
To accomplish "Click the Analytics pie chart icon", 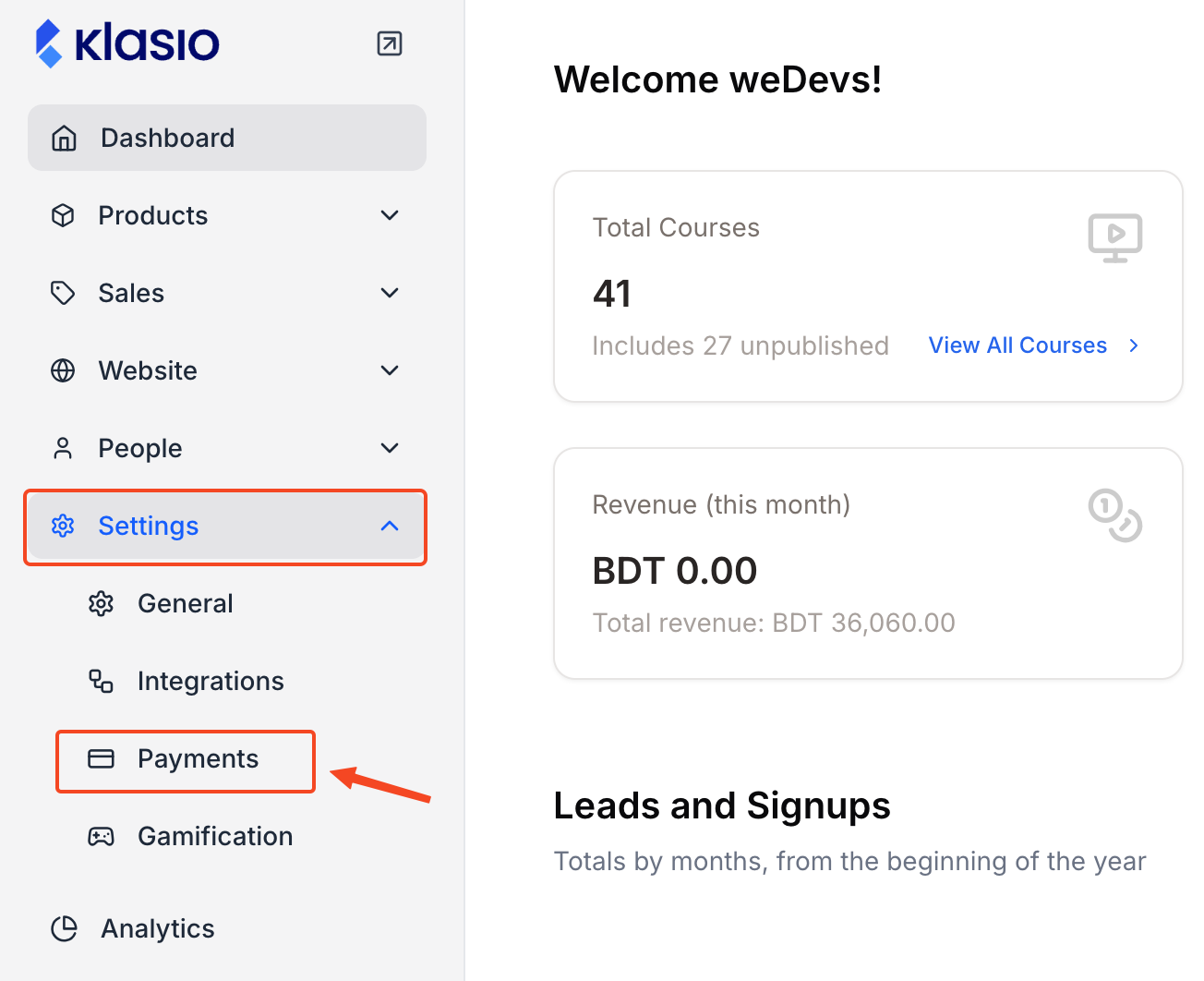I will coord(65,928).
